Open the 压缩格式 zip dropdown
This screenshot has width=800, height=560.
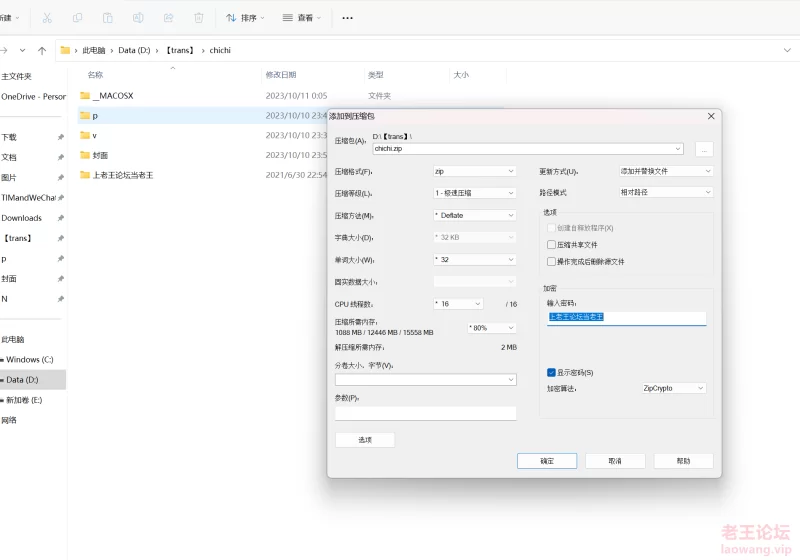coord(475,171)
